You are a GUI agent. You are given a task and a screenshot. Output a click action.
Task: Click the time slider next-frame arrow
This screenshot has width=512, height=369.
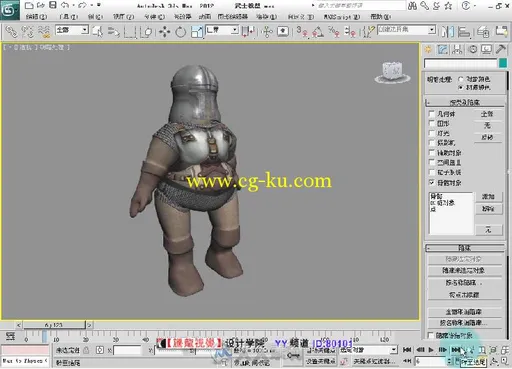[89, 324]
